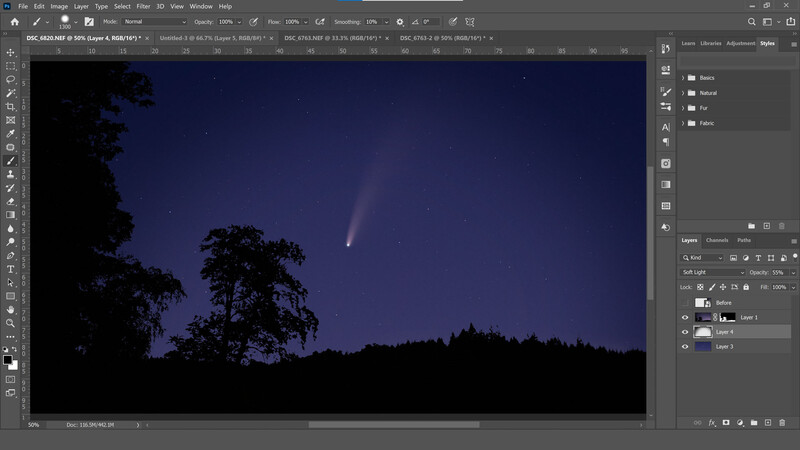Image resolution: width=800 pixels, height=450 pixels.
Task: Open the brush Opacity dropdown arrow
Action: 239,22
